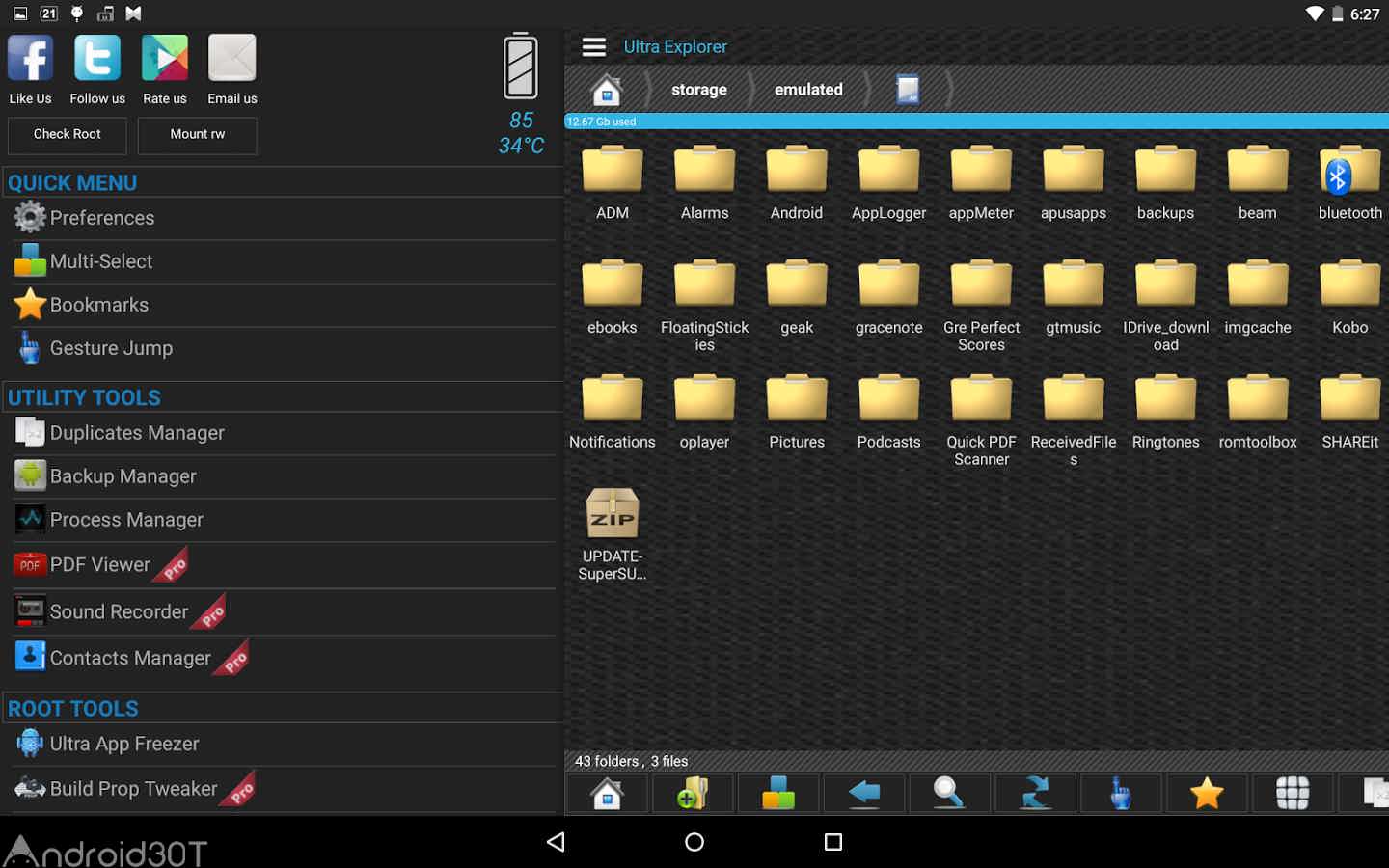Open the bluetooth folder

click(x=1350, y=183)
